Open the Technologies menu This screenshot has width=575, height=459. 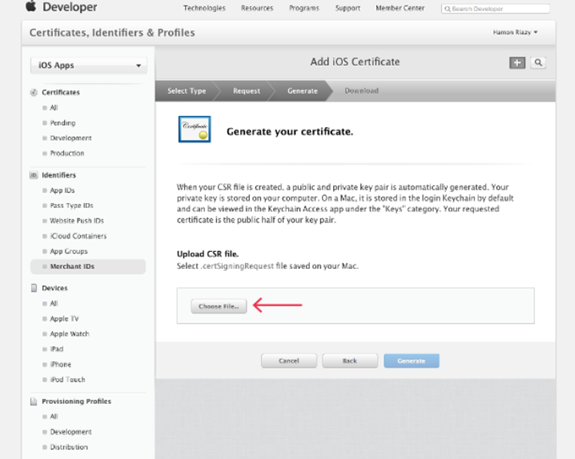pos(204,8)
